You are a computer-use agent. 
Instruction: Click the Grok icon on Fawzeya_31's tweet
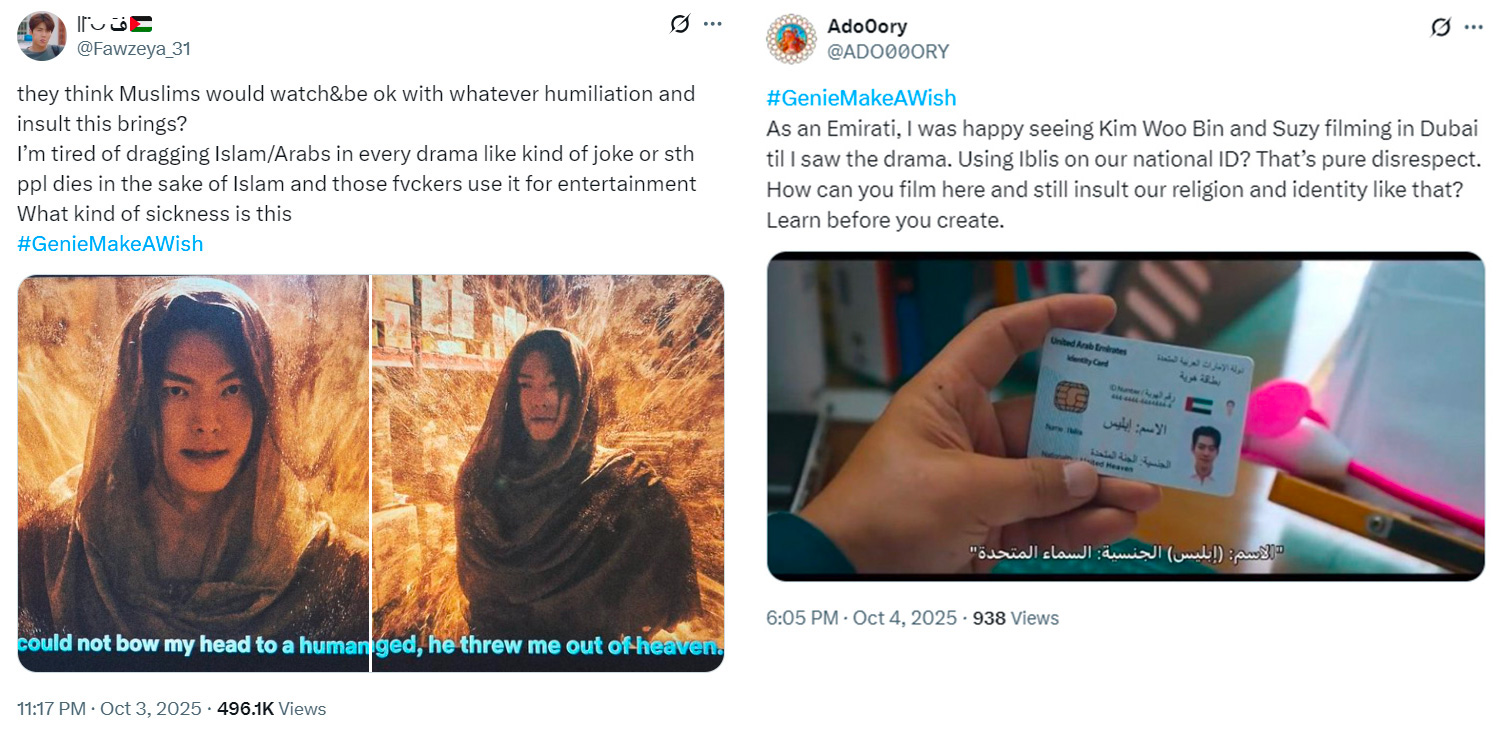click(680, 24)
